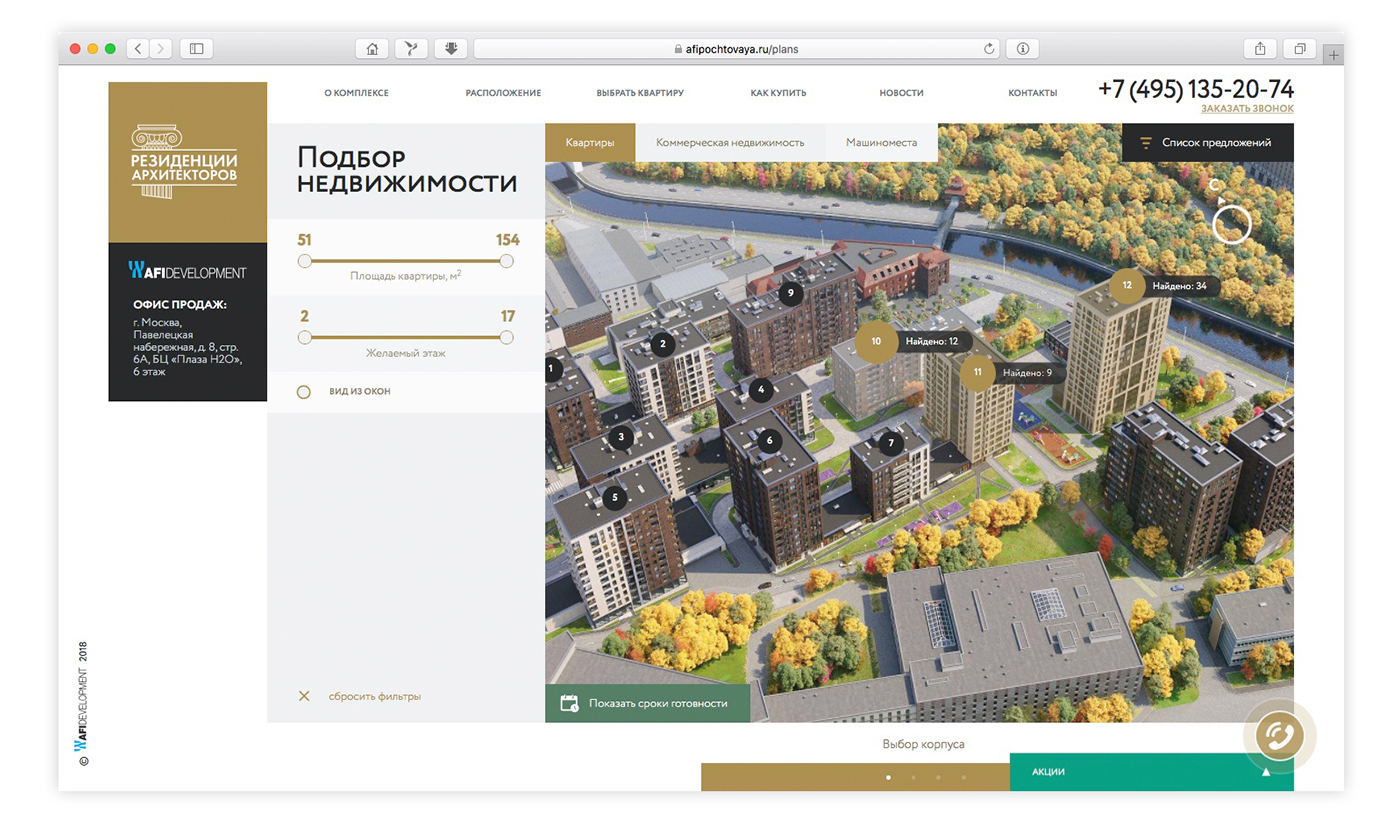Toggle the Safari sidebar
Image resolution: width=1400 pixels, height=820 pixels.
(196, 48)
